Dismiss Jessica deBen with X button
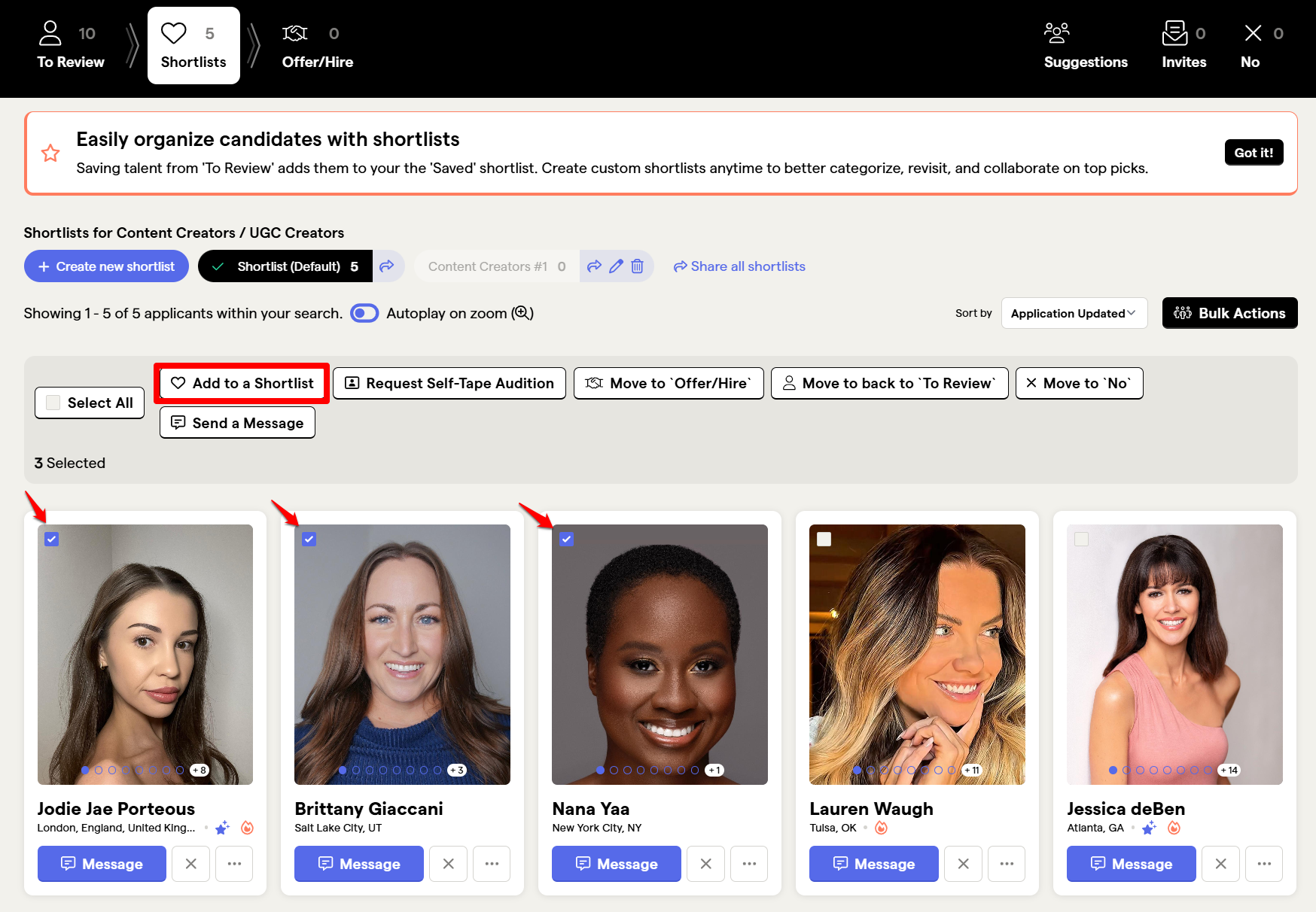The image size is (1316, 912). pyautogui.click(x=1220, y=864)
